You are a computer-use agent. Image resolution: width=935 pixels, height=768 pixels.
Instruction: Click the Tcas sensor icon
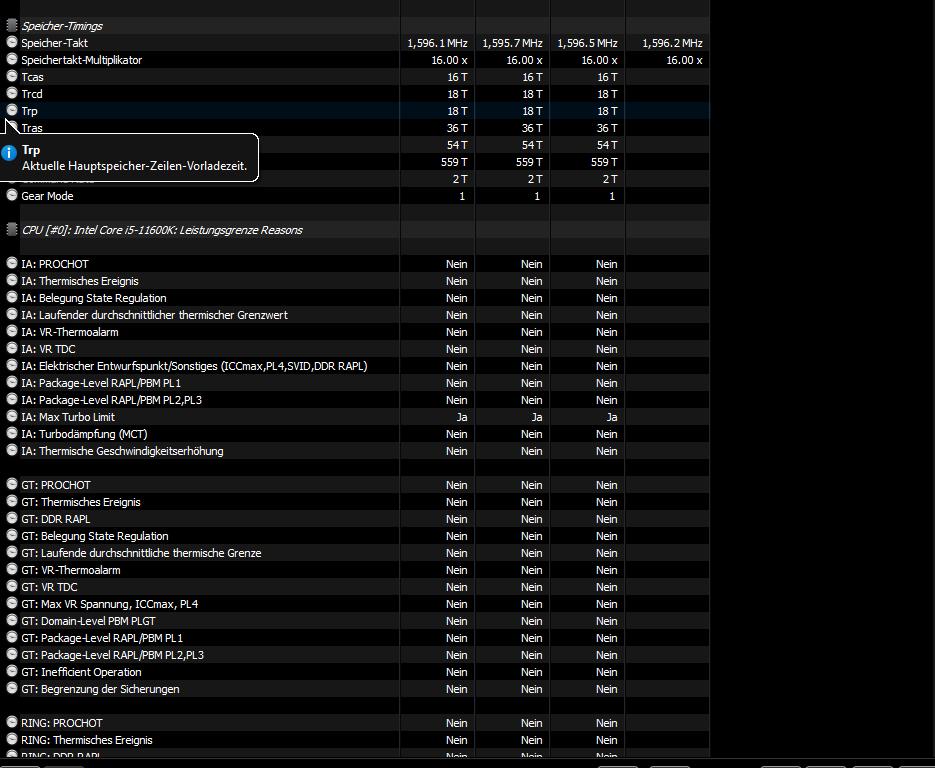pos(12,76)
